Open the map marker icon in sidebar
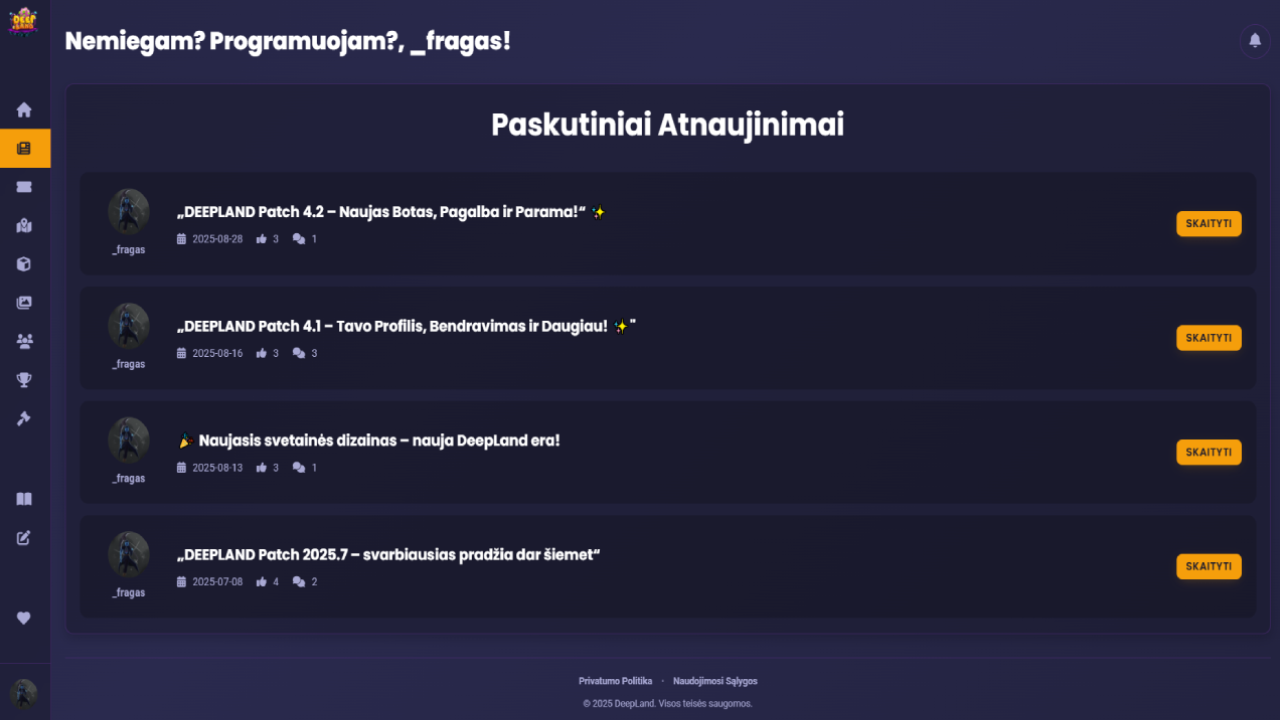 (x=24, y=226)
